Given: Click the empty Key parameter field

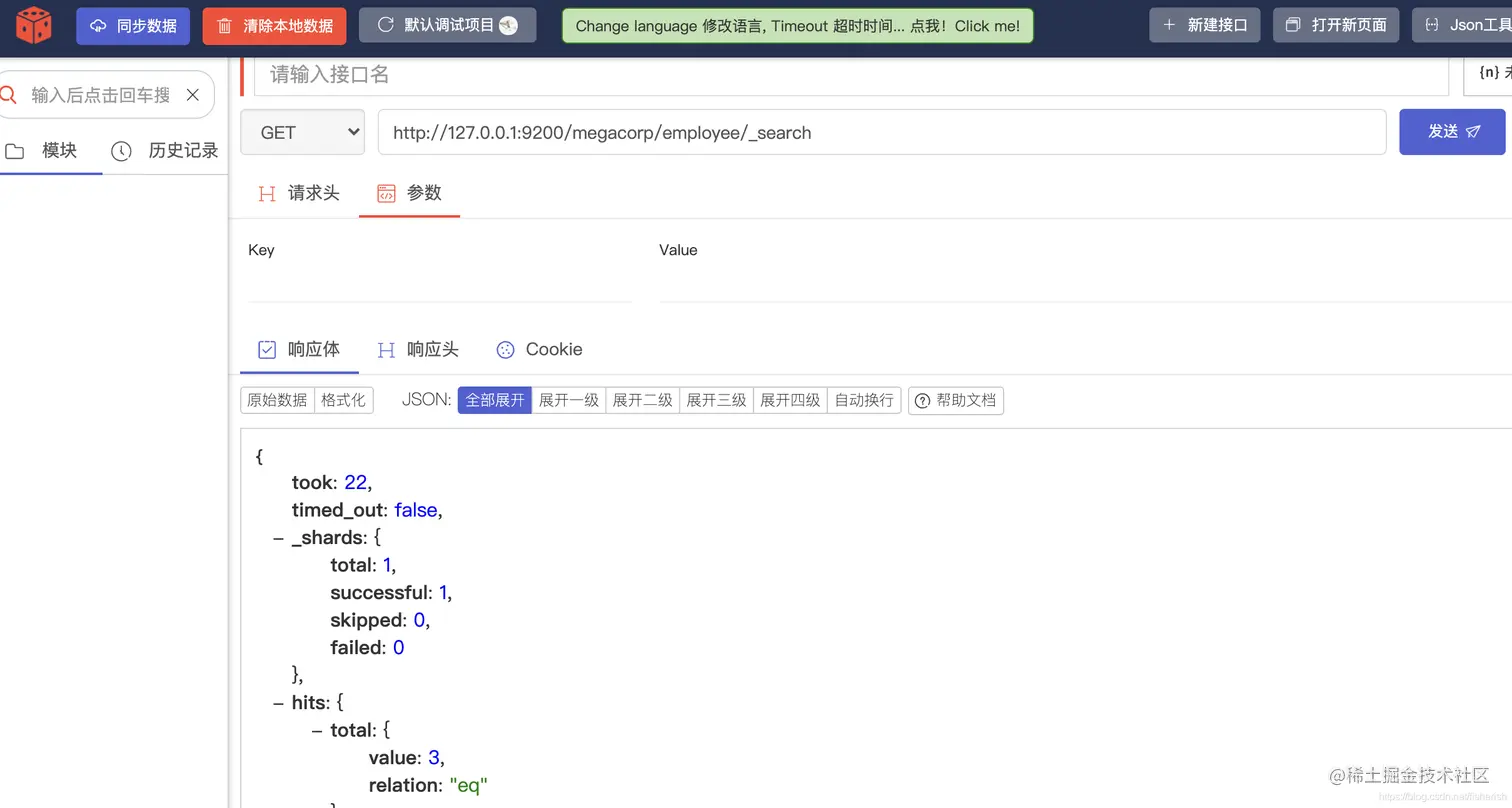Looking at the screenshot, I should pyautogui.click(x=440, y=283).
